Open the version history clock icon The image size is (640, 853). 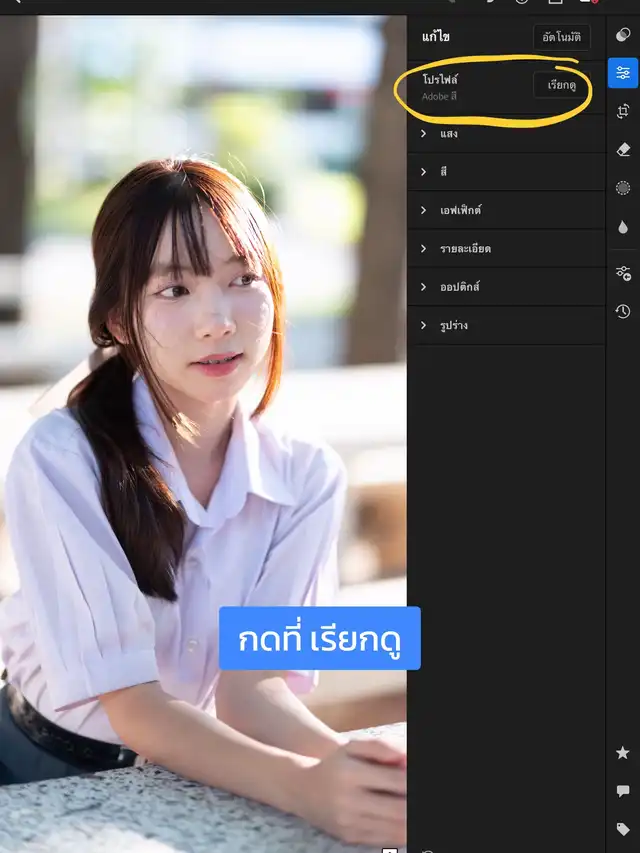pos(623,311)
